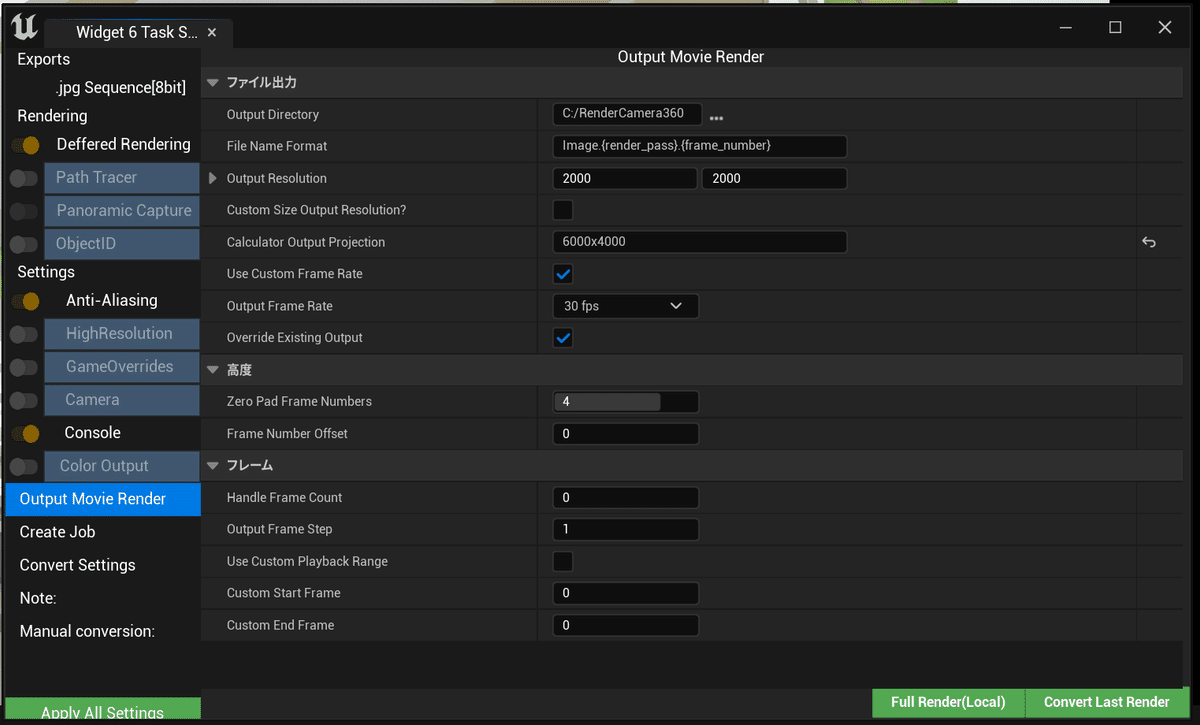The width and height of the screenshot is (1200, 725).
Task: Toggle the ObjectID switch
Action: coord(24,245)
